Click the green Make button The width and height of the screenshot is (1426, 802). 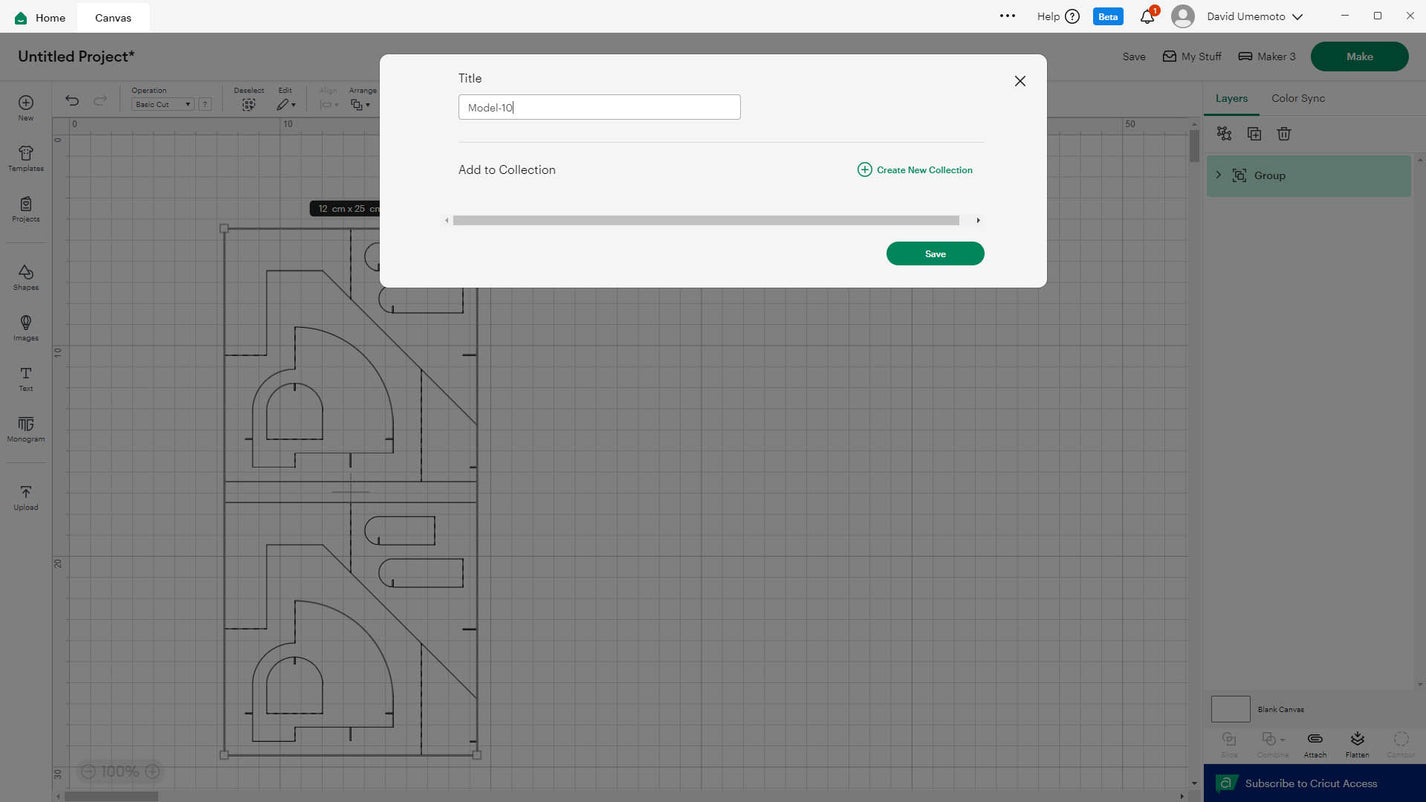coord(1359,57)
